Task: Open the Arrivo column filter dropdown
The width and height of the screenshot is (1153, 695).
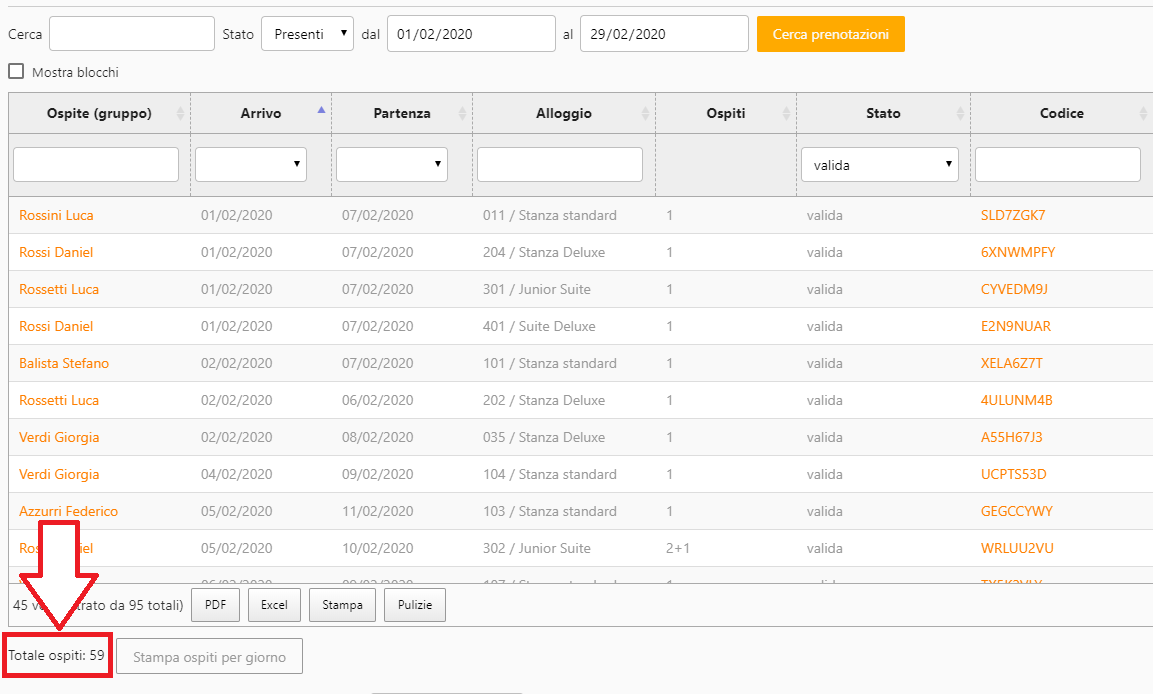Action: click(x=251, y=164)
